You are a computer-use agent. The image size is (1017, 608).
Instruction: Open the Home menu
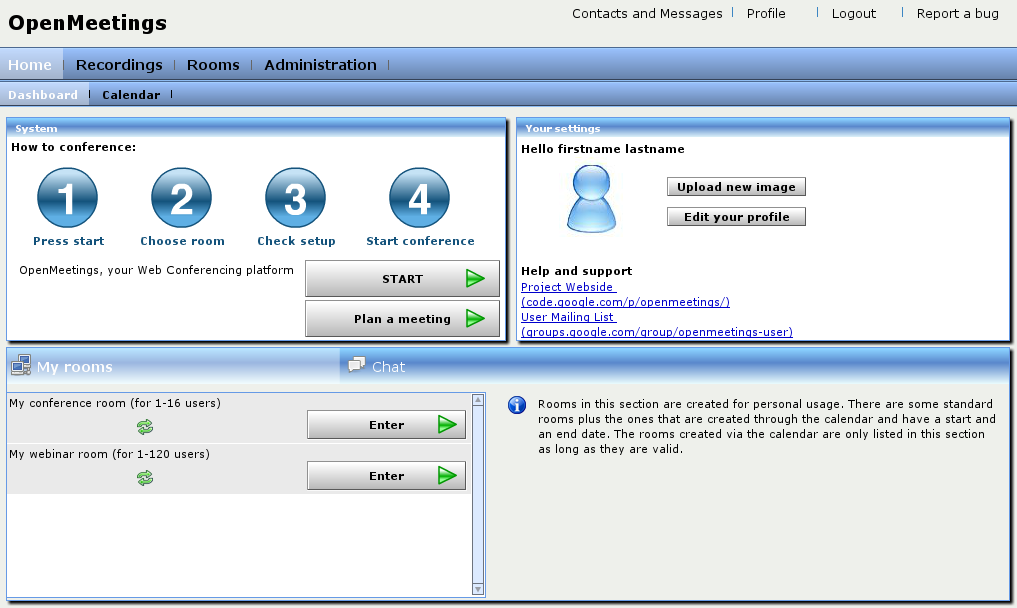coord(30,65)
